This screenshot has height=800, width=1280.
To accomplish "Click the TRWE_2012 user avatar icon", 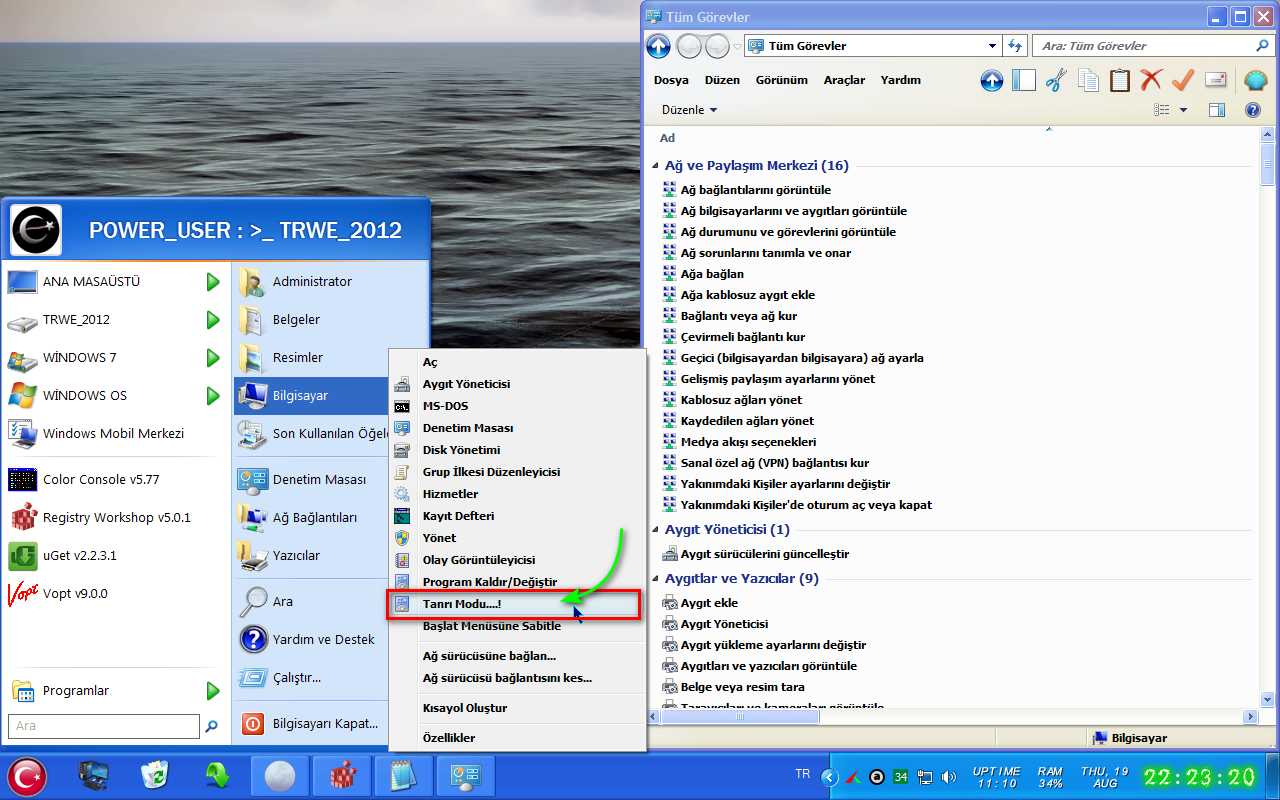I will point(36,231).
